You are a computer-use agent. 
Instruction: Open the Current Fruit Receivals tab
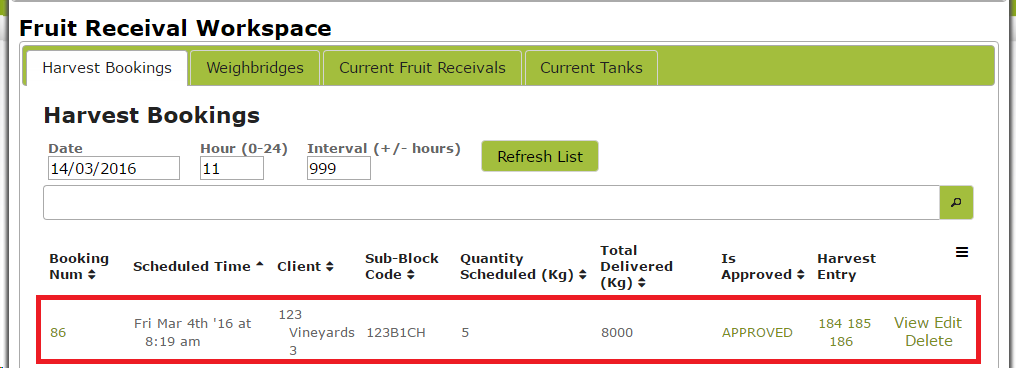click(422, 68)
